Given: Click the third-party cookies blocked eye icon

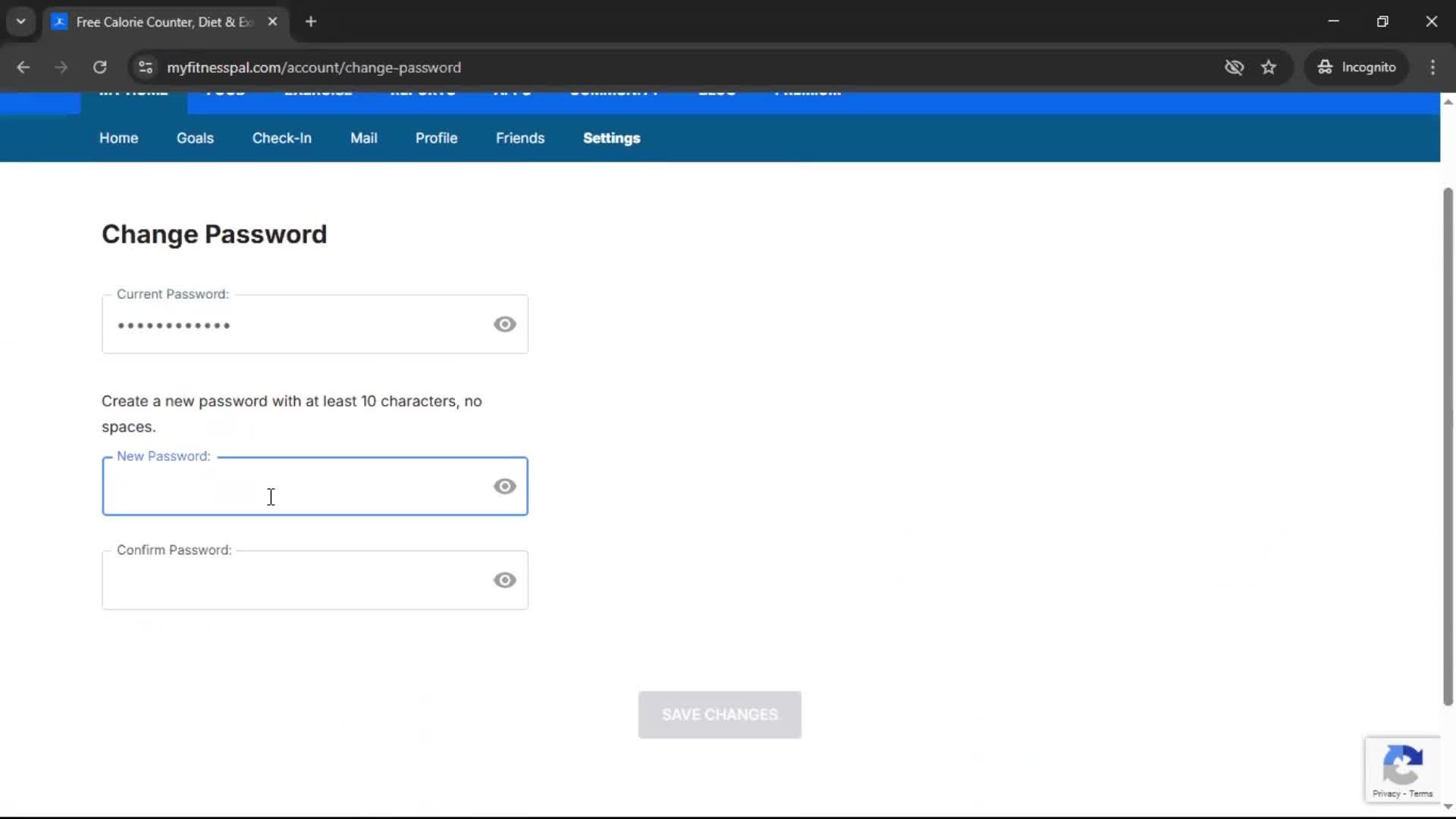Looking at the screenshot, I should click(1234, 67).
